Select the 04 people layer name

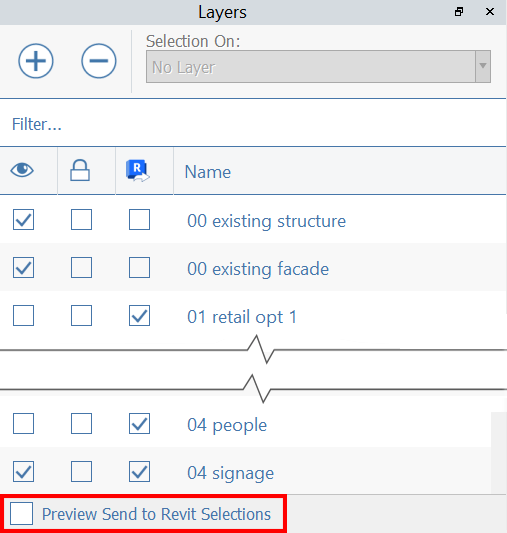pyautogui.click(x=227, y=426)
